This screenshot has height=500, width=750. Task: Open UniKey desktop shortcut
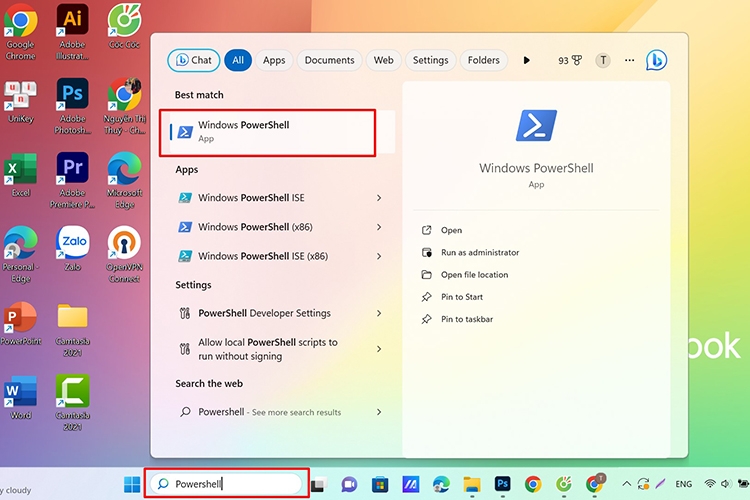coord(21,101)
